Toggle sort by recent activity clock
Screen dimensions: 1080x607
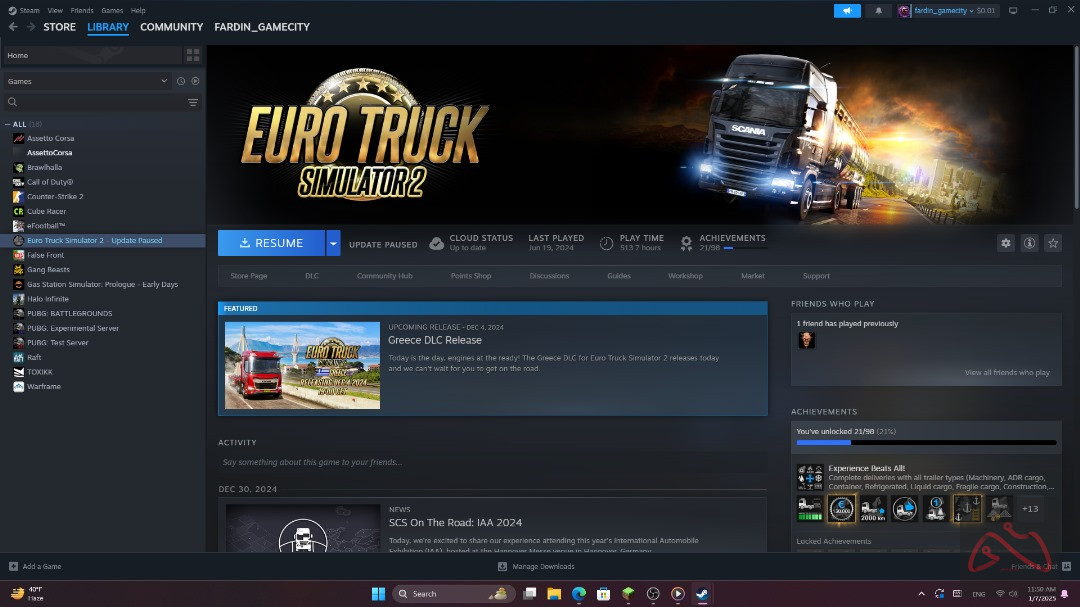point(181,81)
